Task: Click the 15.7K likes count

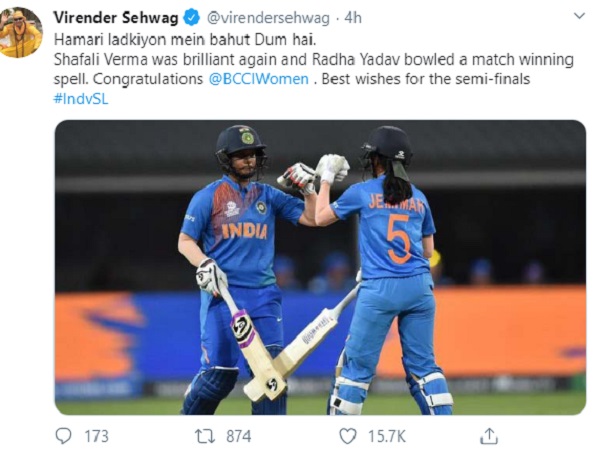Action: (x=385, y=436)
